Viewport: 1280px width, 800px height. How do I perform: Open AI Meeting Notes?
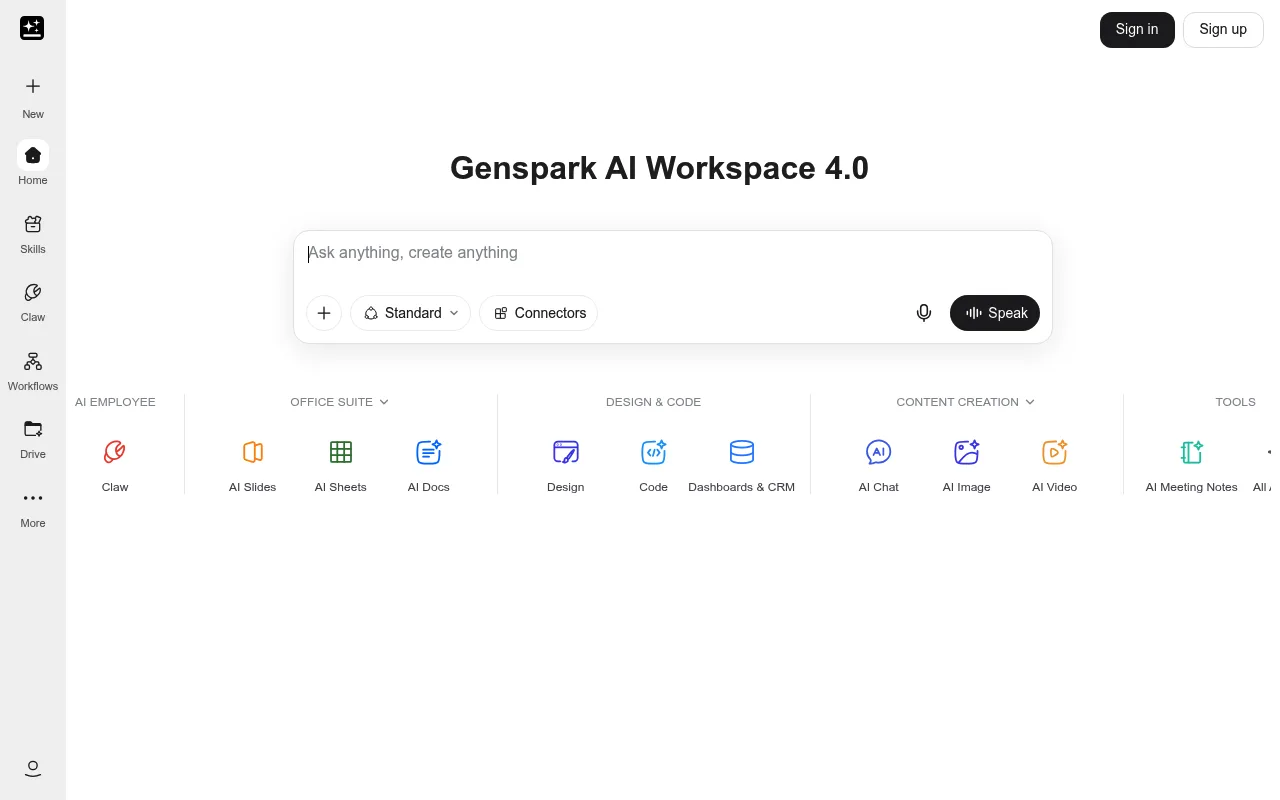pyautogui.click(x=1192, y=465)
